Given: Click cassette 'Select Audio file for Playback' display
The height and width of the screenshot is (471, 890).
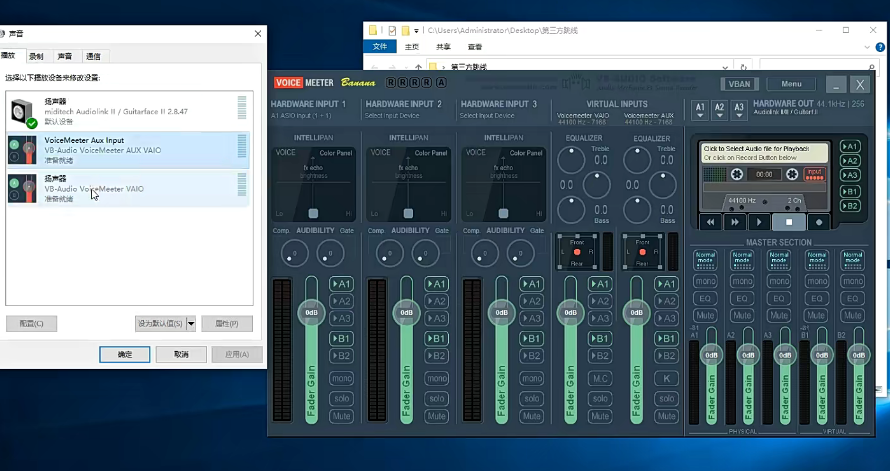Looking at the screenshot, I should (x=764, y=153).
